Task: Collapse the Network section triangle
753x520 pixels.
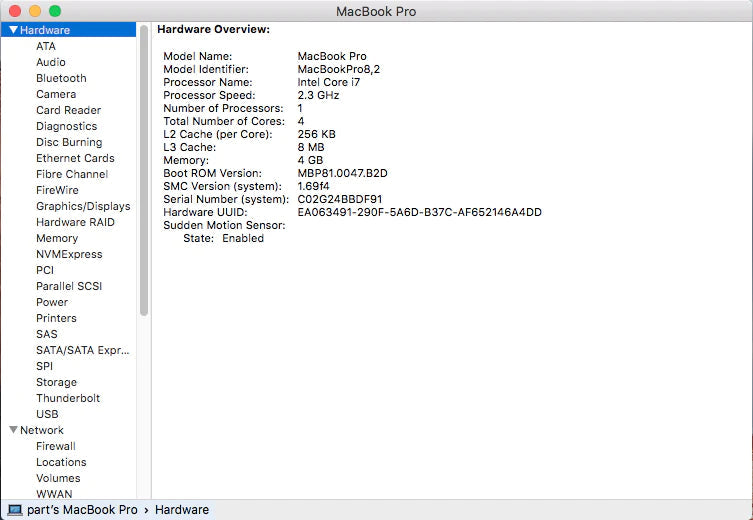Action: (13, 430)
